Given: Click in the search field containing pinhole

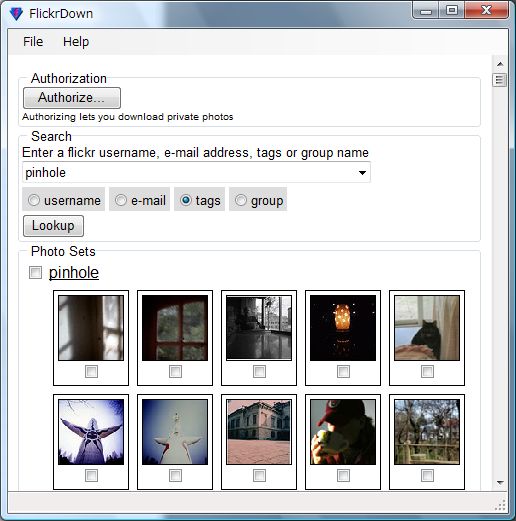Looking at the screenshot, I should tap(196, 172).
